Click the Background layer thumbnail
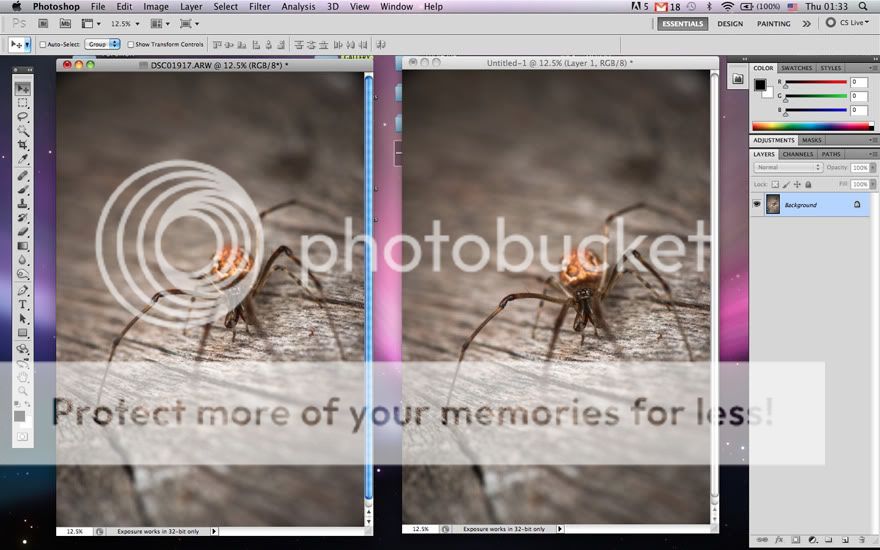Viewport: 880px width, 550px height. tap(773, 204)
